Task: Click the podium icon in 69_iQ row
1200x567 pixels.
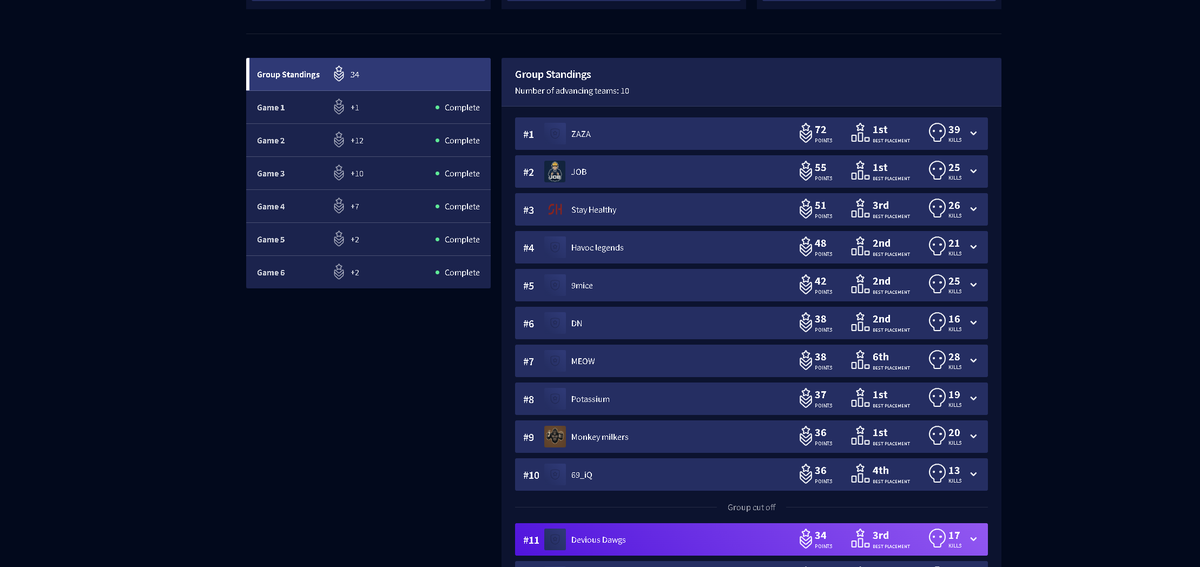Action: click(x=860, y=474)
